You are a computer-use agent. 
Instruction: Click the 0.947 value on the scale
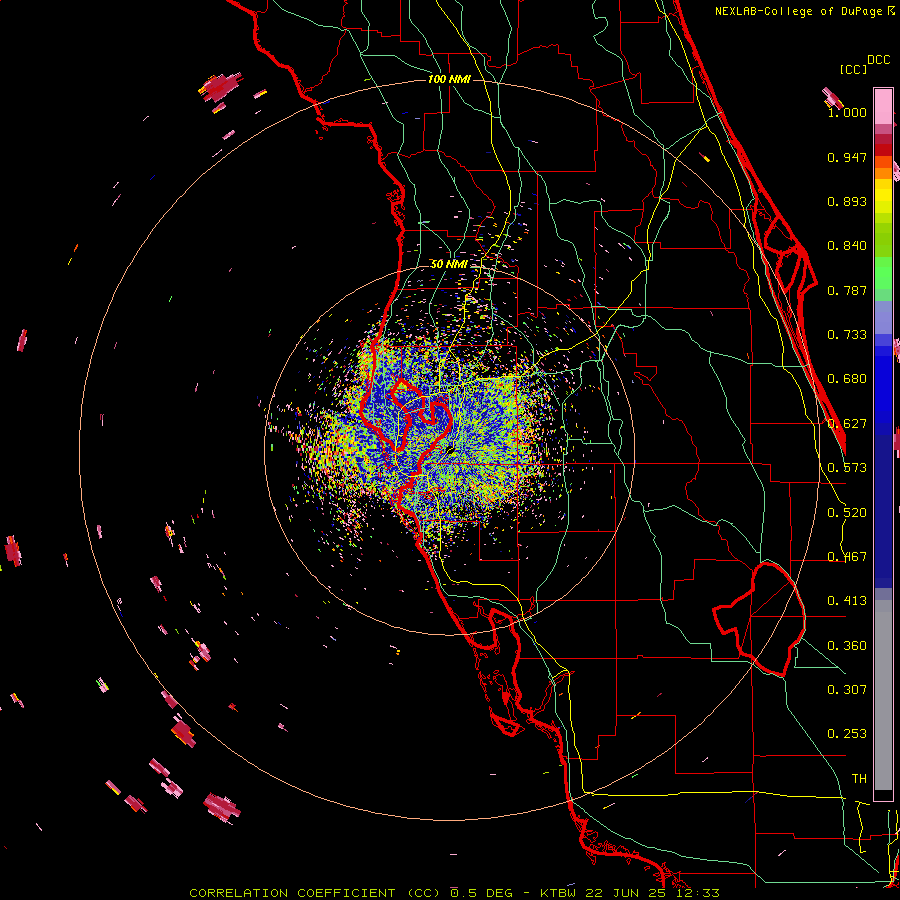(x=847, y=157)
